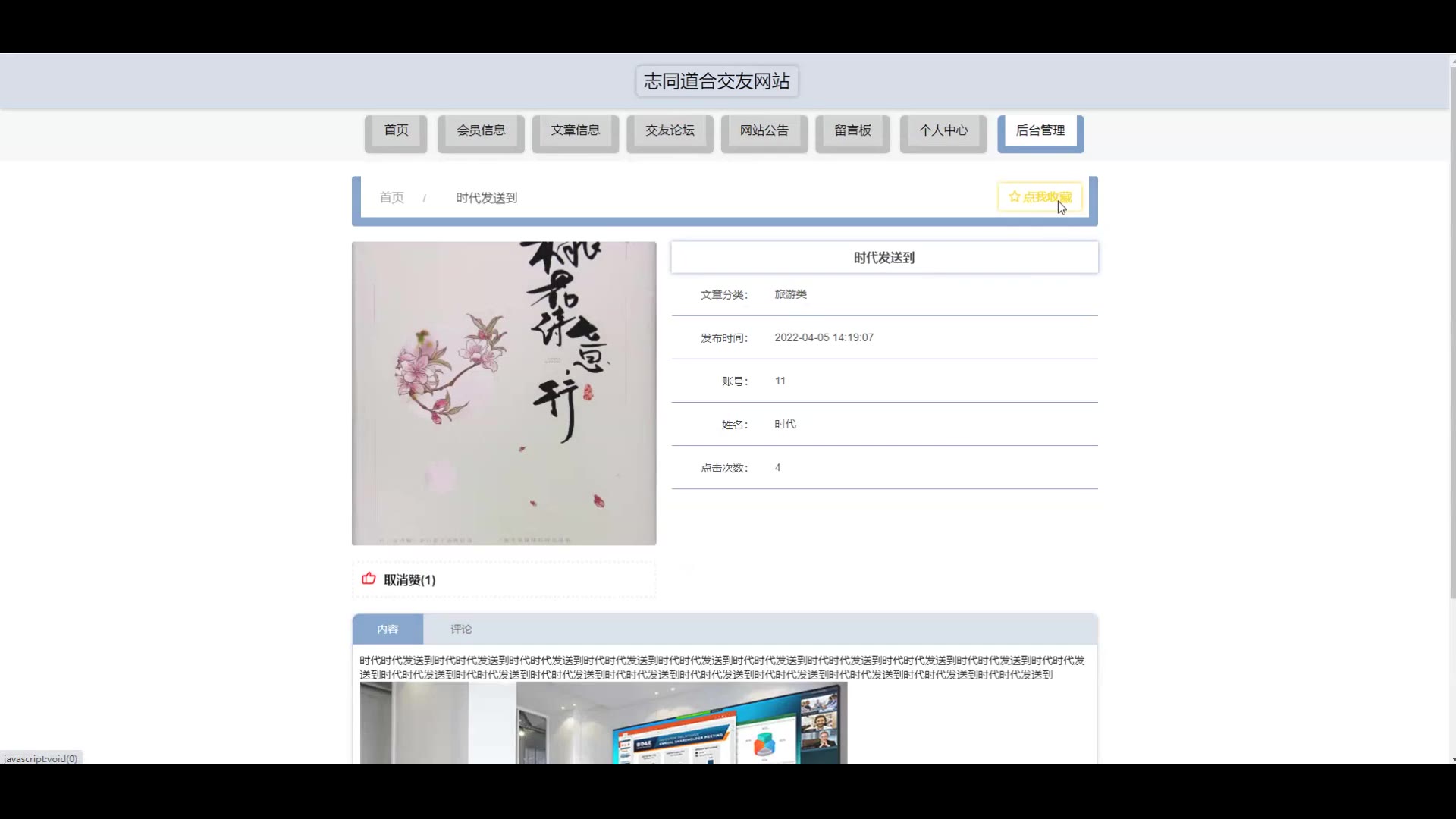
Task: Click the meeting room content image
Action: [x=603, y=723]
